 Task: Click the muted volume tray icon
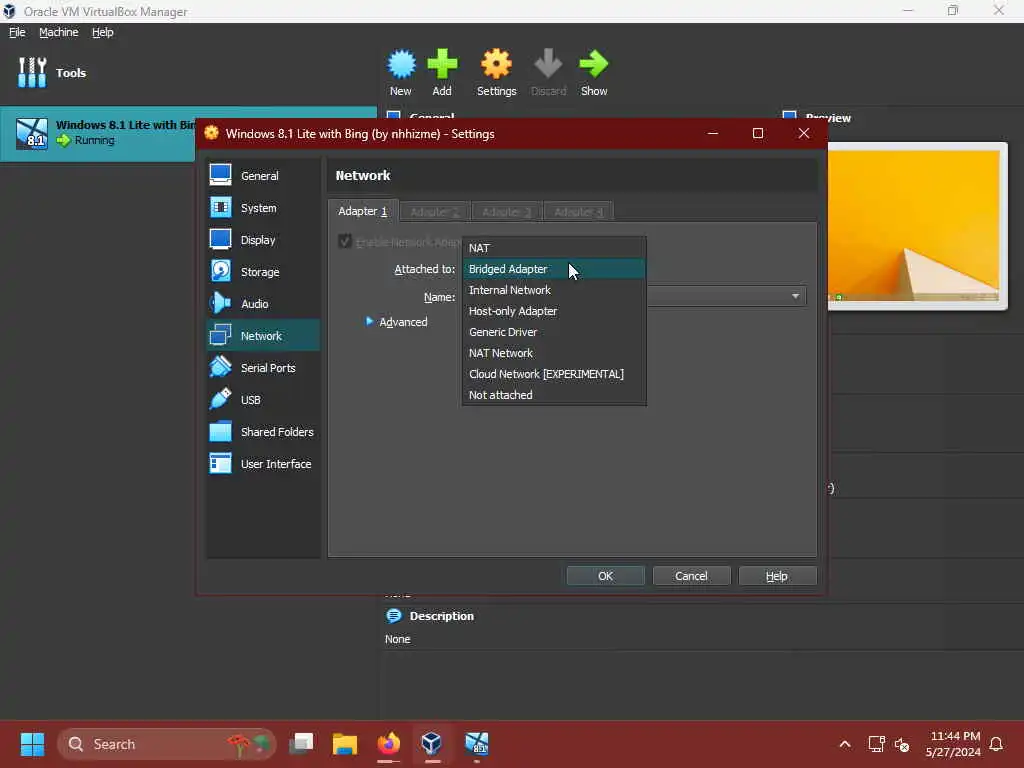click(903, 744)
